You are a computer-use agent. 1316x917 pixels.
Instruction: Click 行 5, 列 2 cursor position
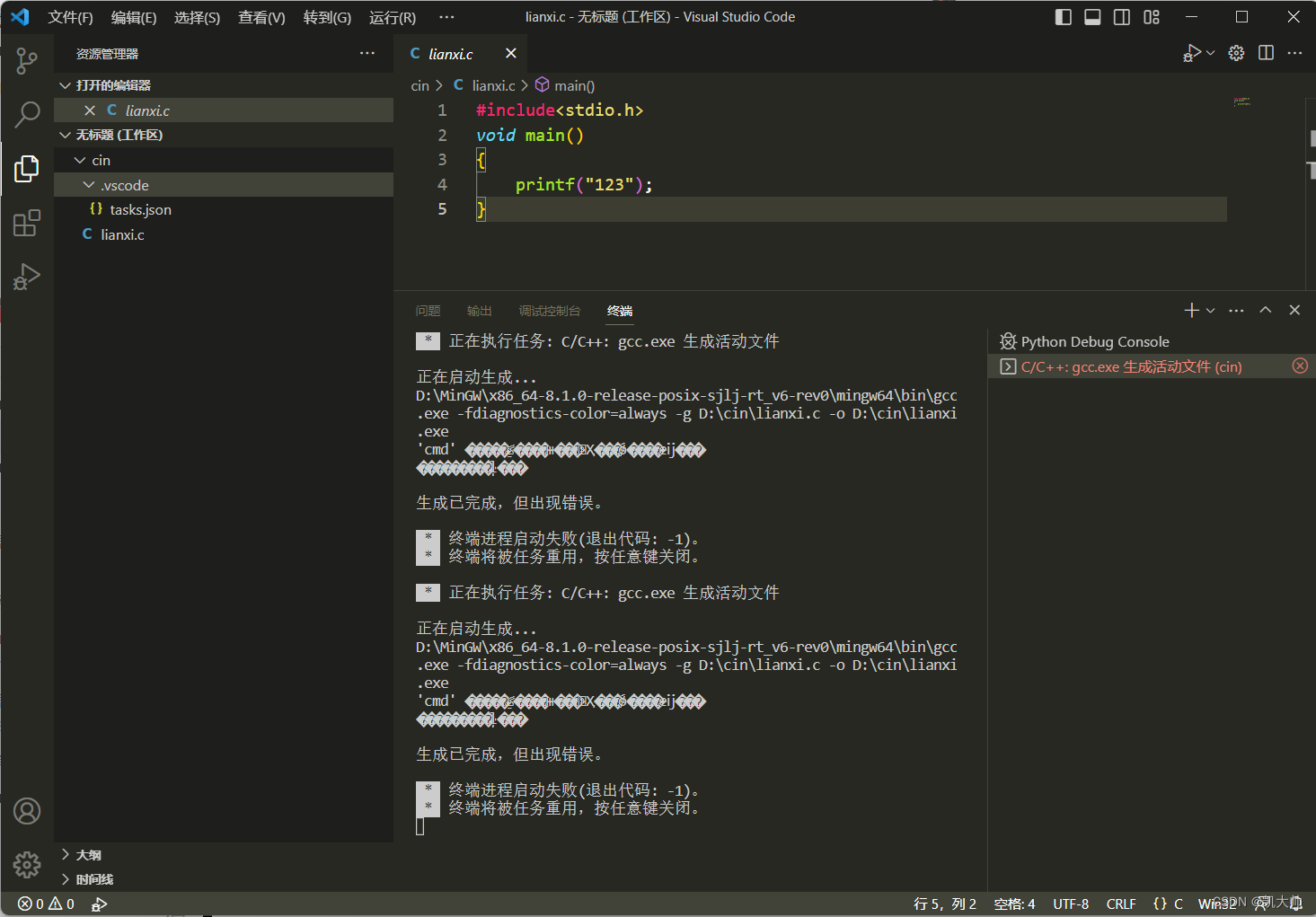[945, 904]
